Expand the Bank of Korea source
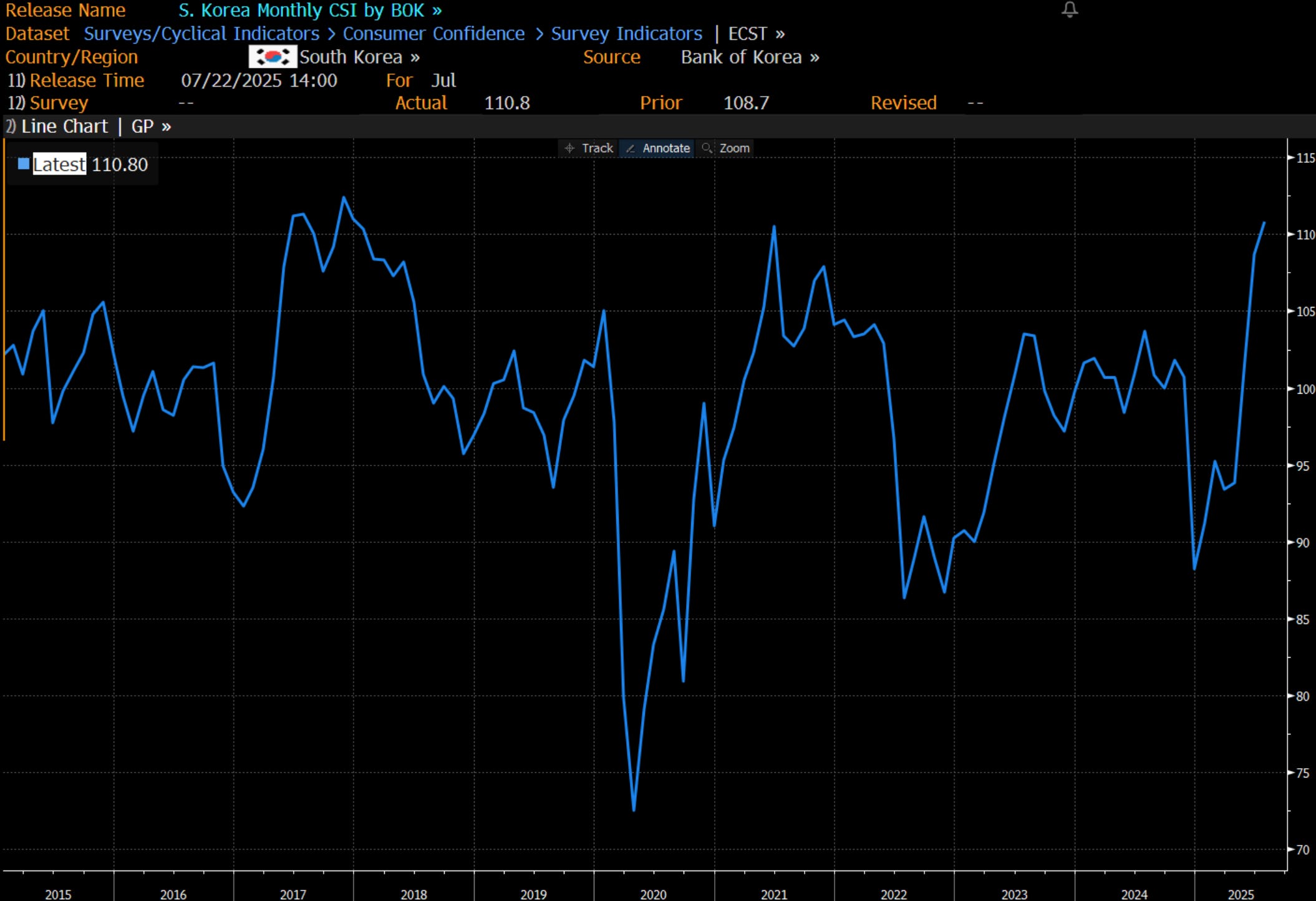 750,57
